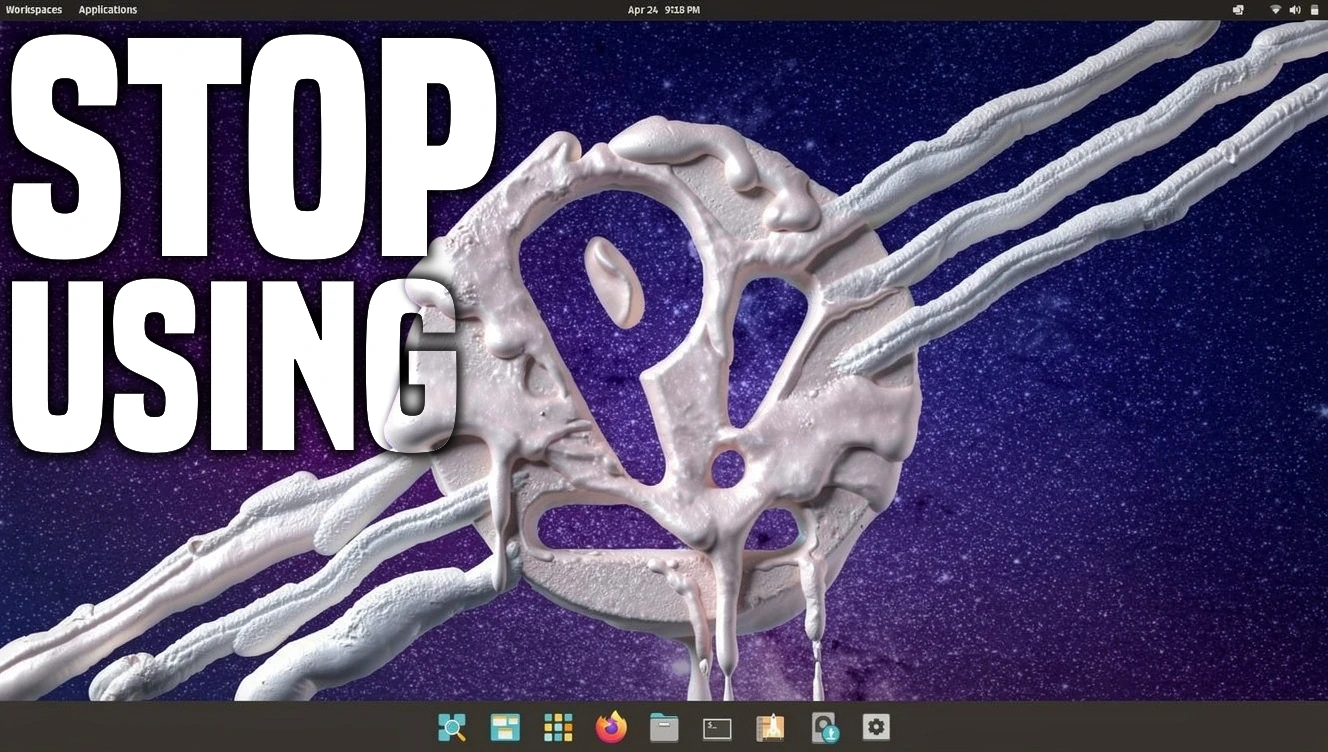Open the Files manager in the dock

coord(664,727)
